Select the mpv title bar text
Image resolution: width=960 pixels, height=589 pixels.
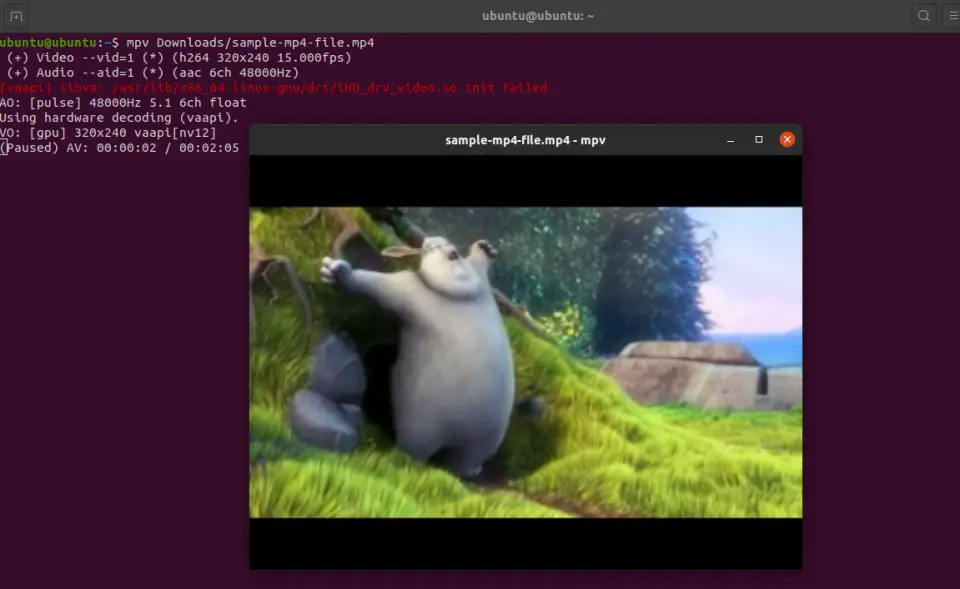tap(523, 140)
